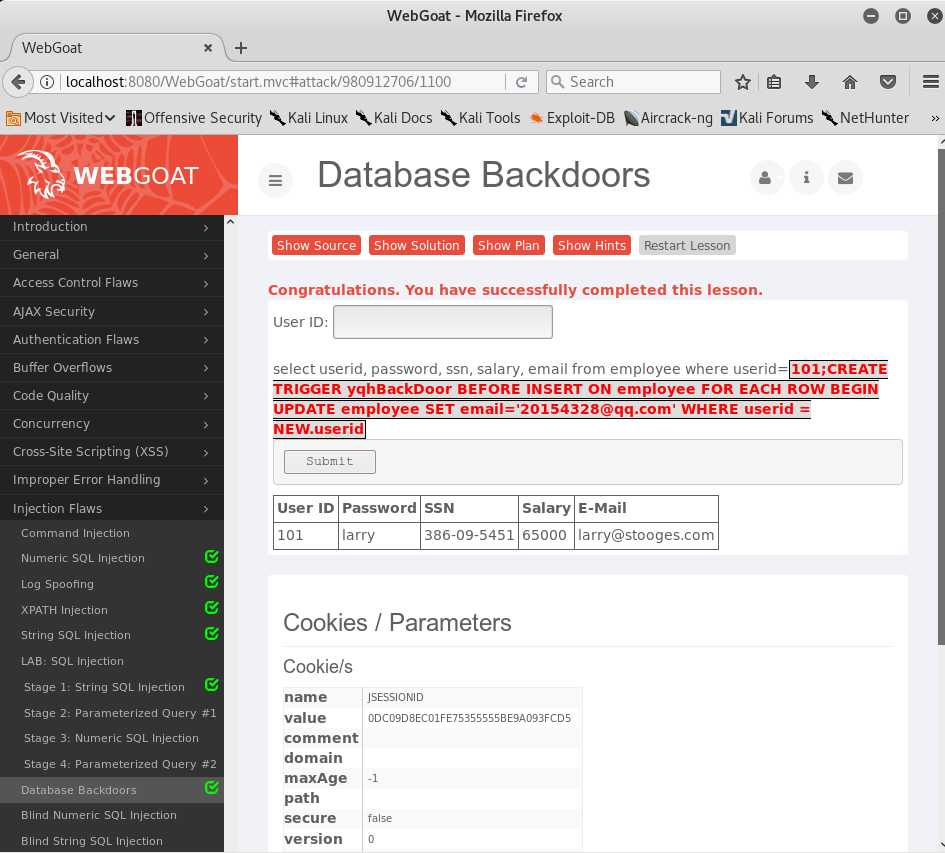Screen dimensions: 945x853
Task: Open Kali Tools bookmark
Action: click(480, 118)
